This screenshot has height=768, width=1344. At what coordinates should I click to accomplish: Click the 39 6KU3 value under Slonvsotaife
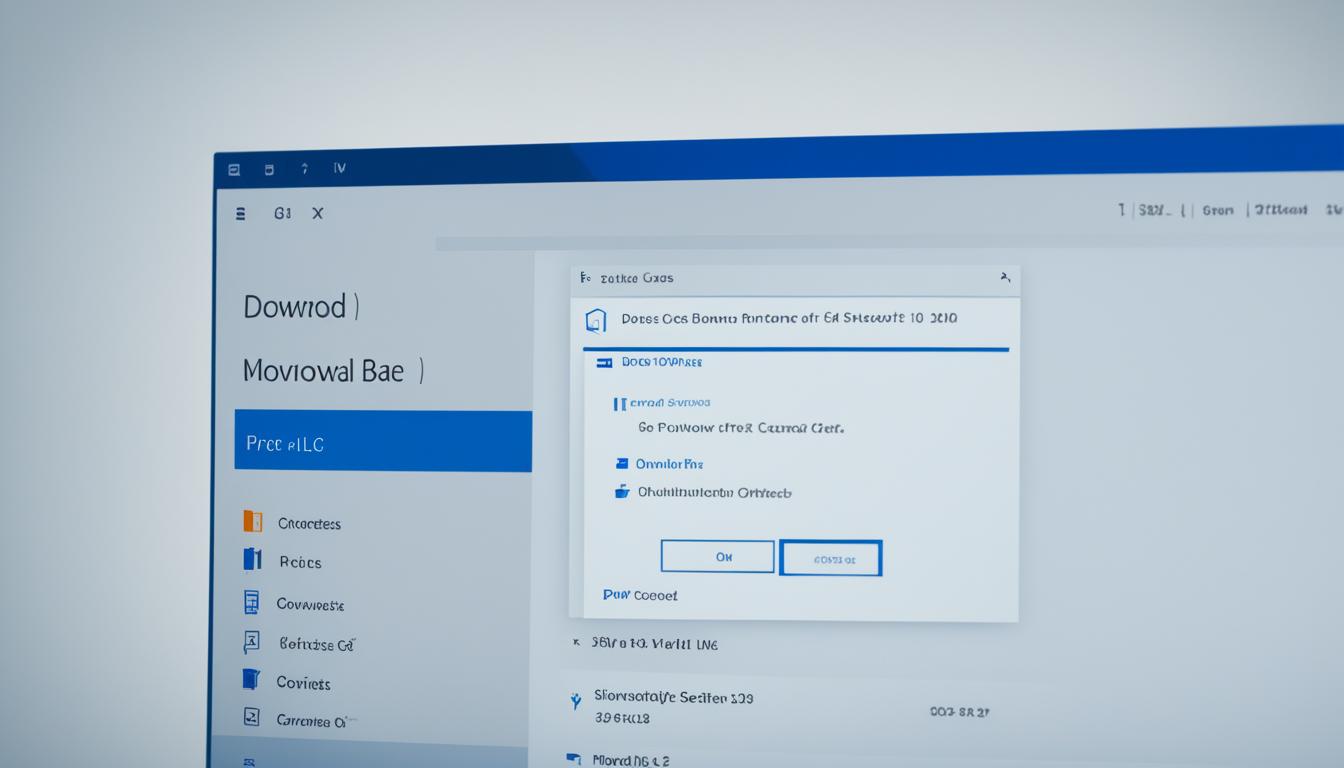coord(622,718)
